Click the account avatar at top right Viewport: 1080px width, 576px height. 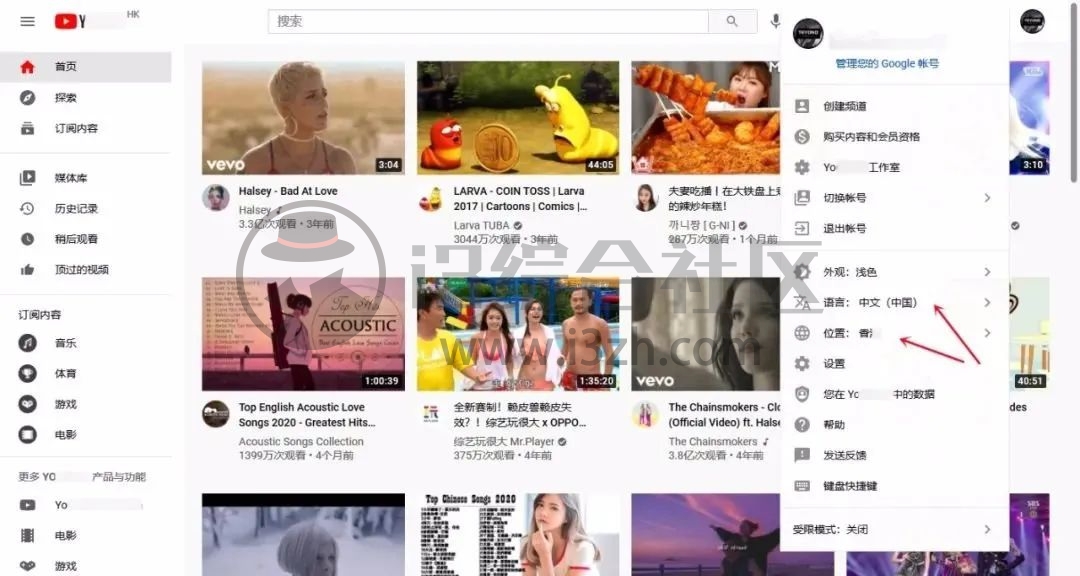click(1032, 21)
